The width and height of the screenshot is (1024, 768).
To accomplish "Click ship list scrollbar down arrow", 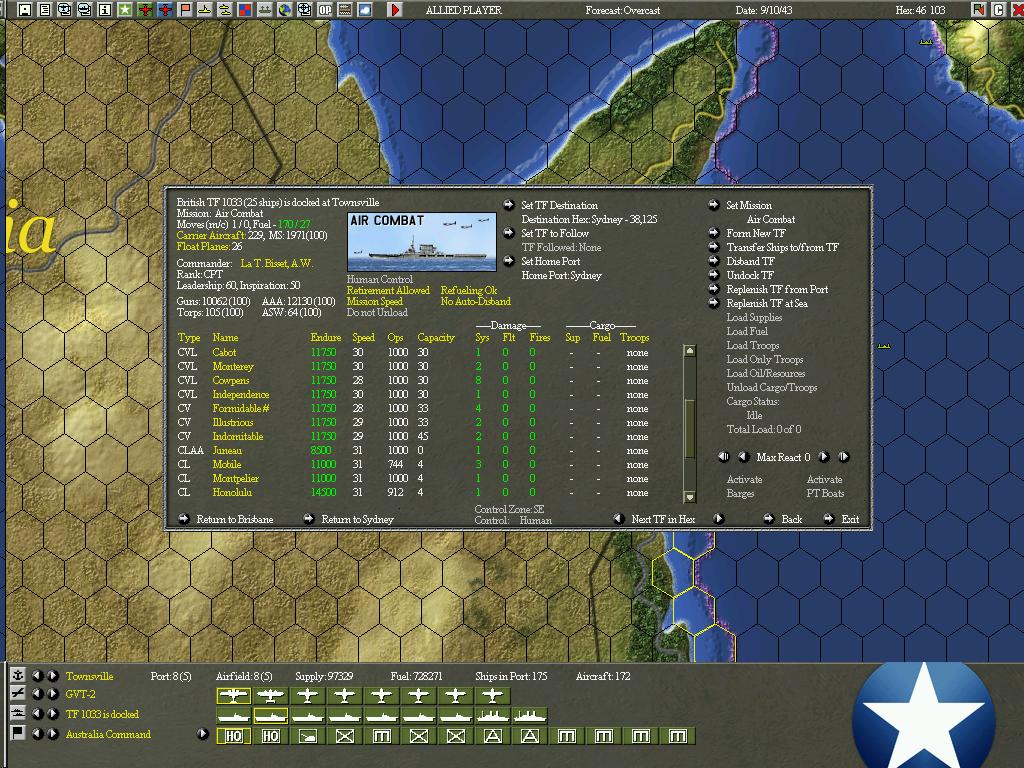I will (689, 497).
